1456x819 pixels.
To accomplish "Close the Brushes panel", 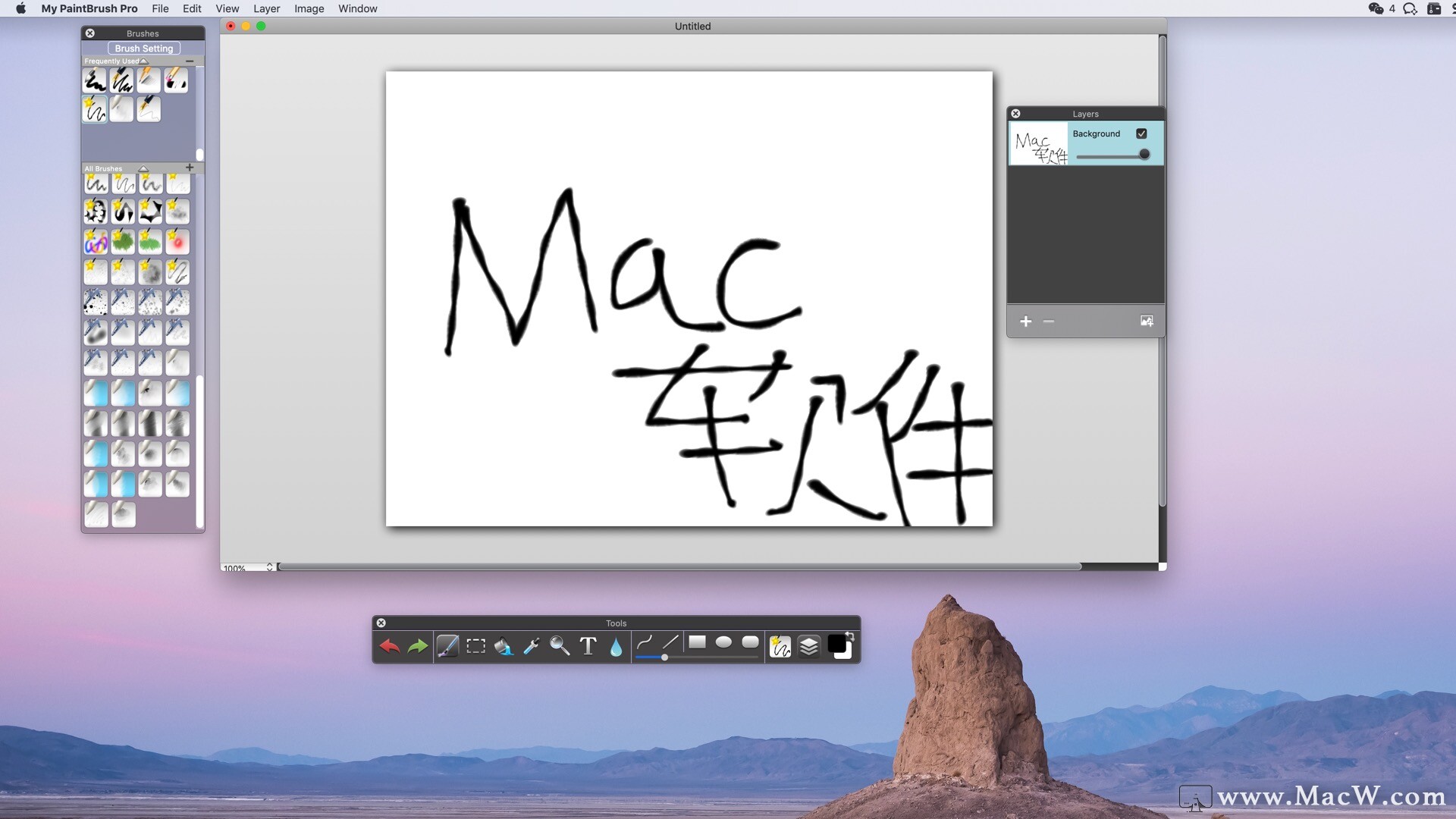I will (90, 33).
